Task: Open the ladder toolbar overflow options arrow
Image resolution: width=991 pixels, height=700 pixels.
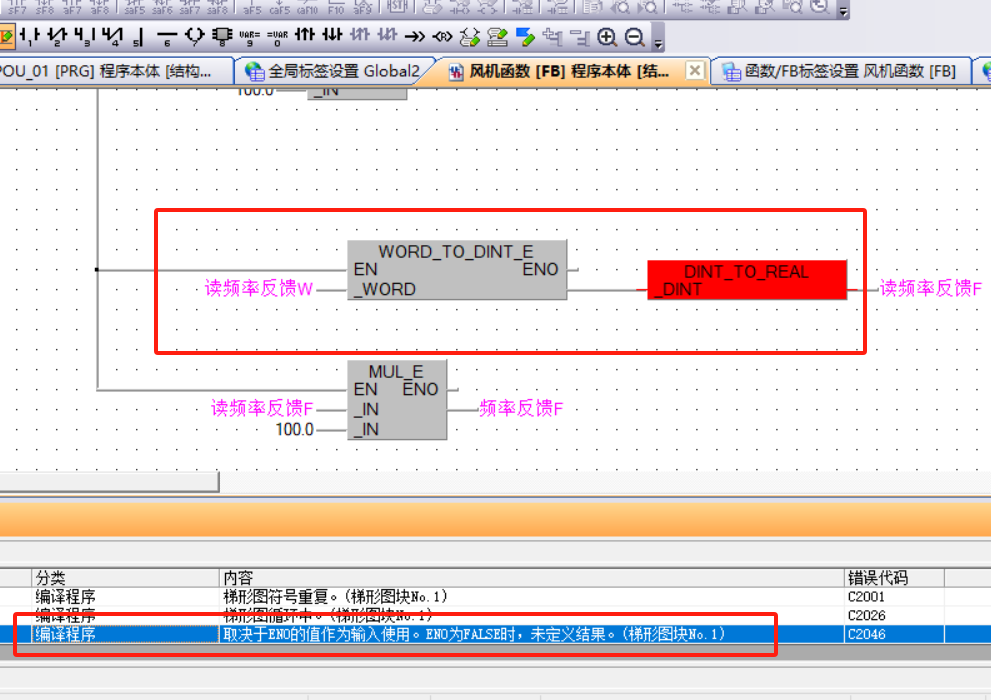Action: pyautogui.click(x=657, y=42)
